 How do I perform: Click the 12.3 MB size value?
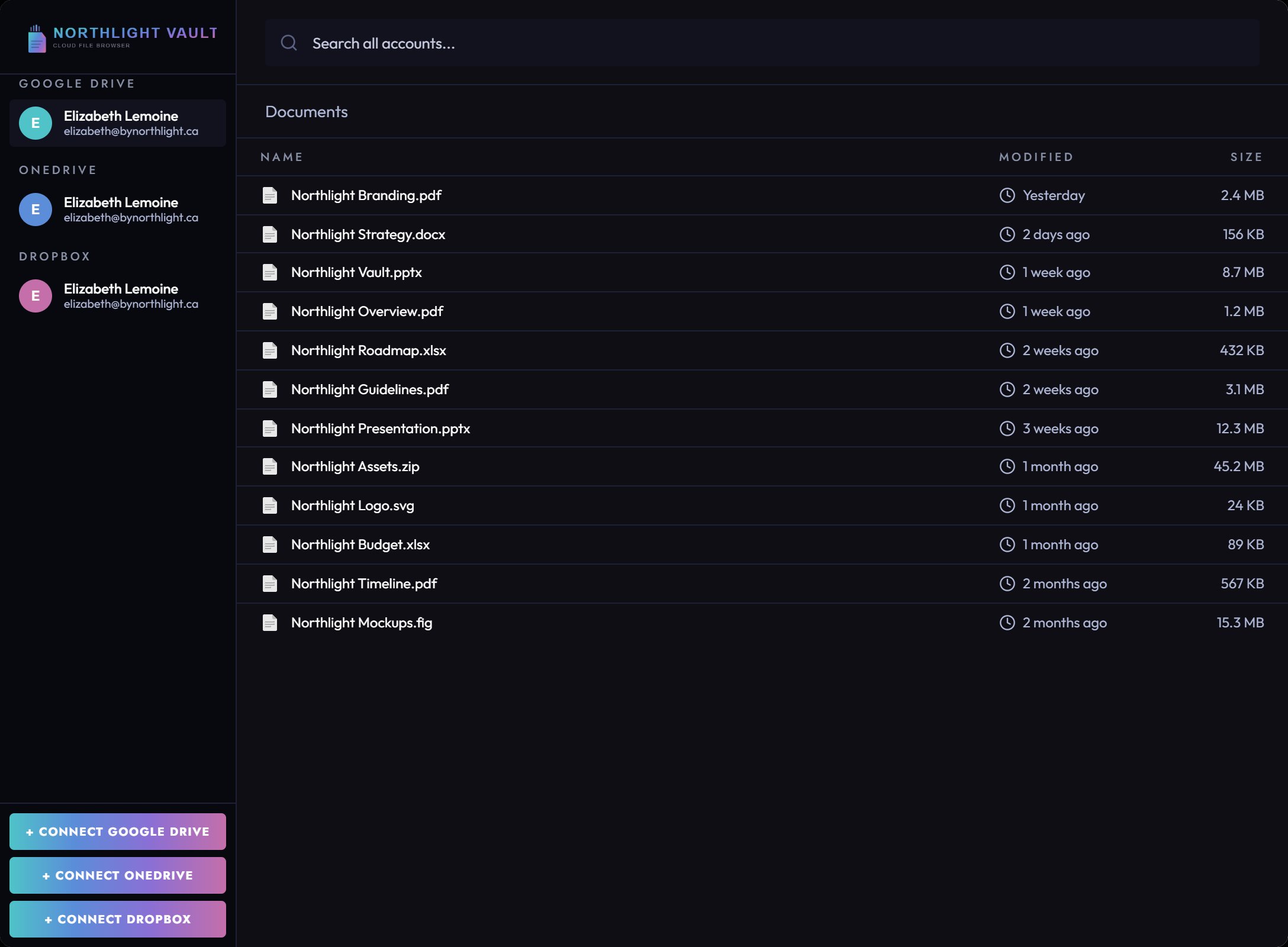1240,429
